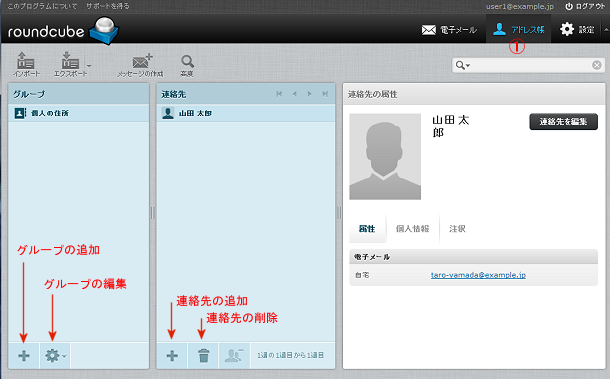This screenshot has height=379, width=610.
Task: Click the Export (エクスポート) toolbar icon
Action: point(70,65)
